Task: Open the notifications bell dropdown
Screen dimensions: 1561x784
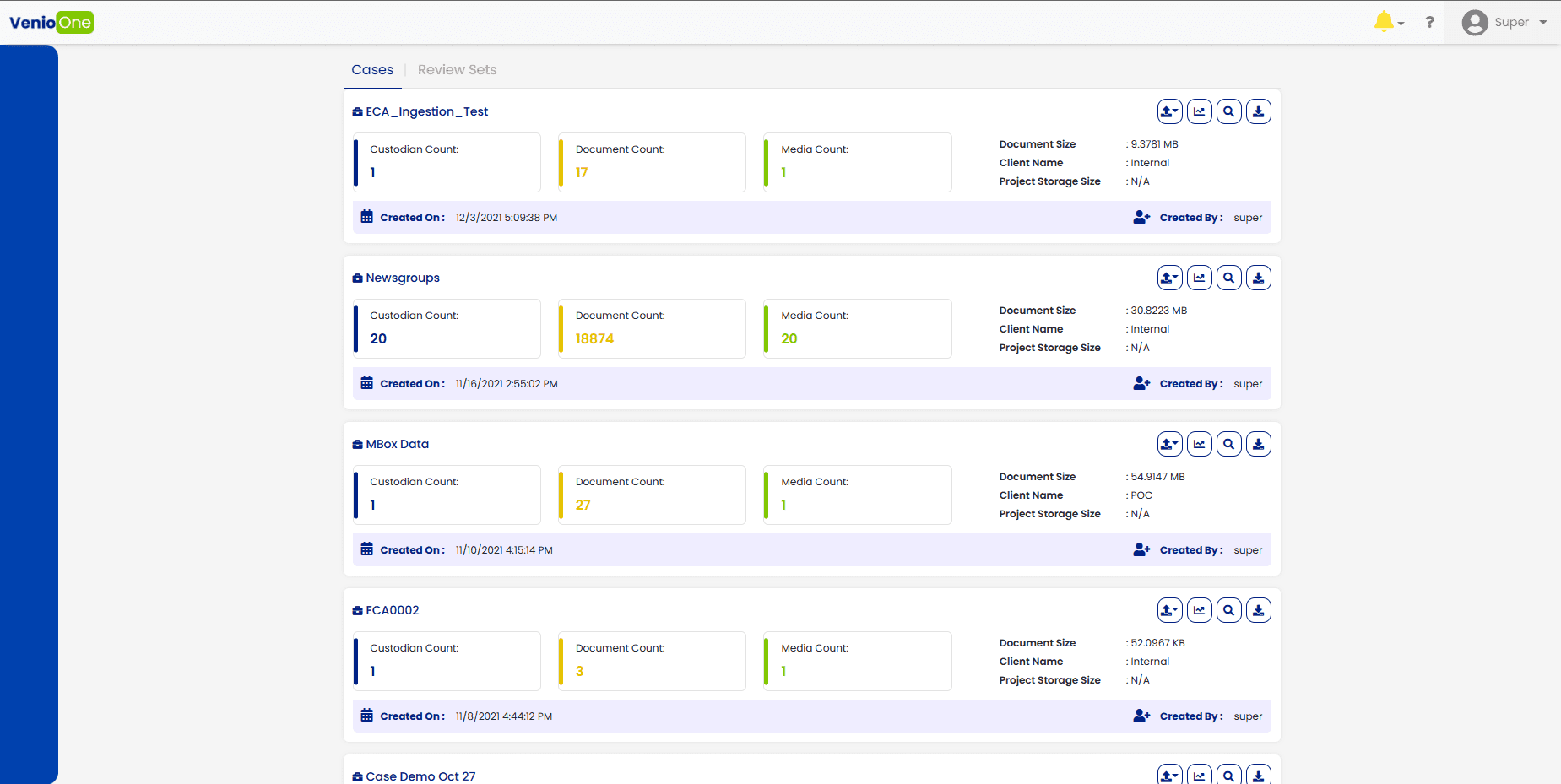Action: point(1388,23)
